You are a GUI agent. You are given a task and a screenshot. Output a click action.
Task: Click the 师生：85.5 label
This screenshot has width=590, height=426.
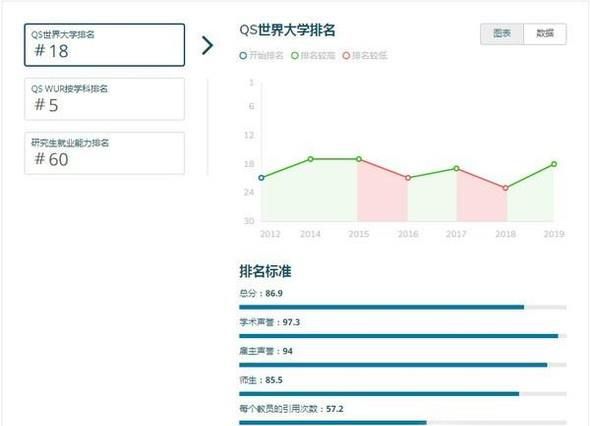pyautogui.click(x=261, y=380)
